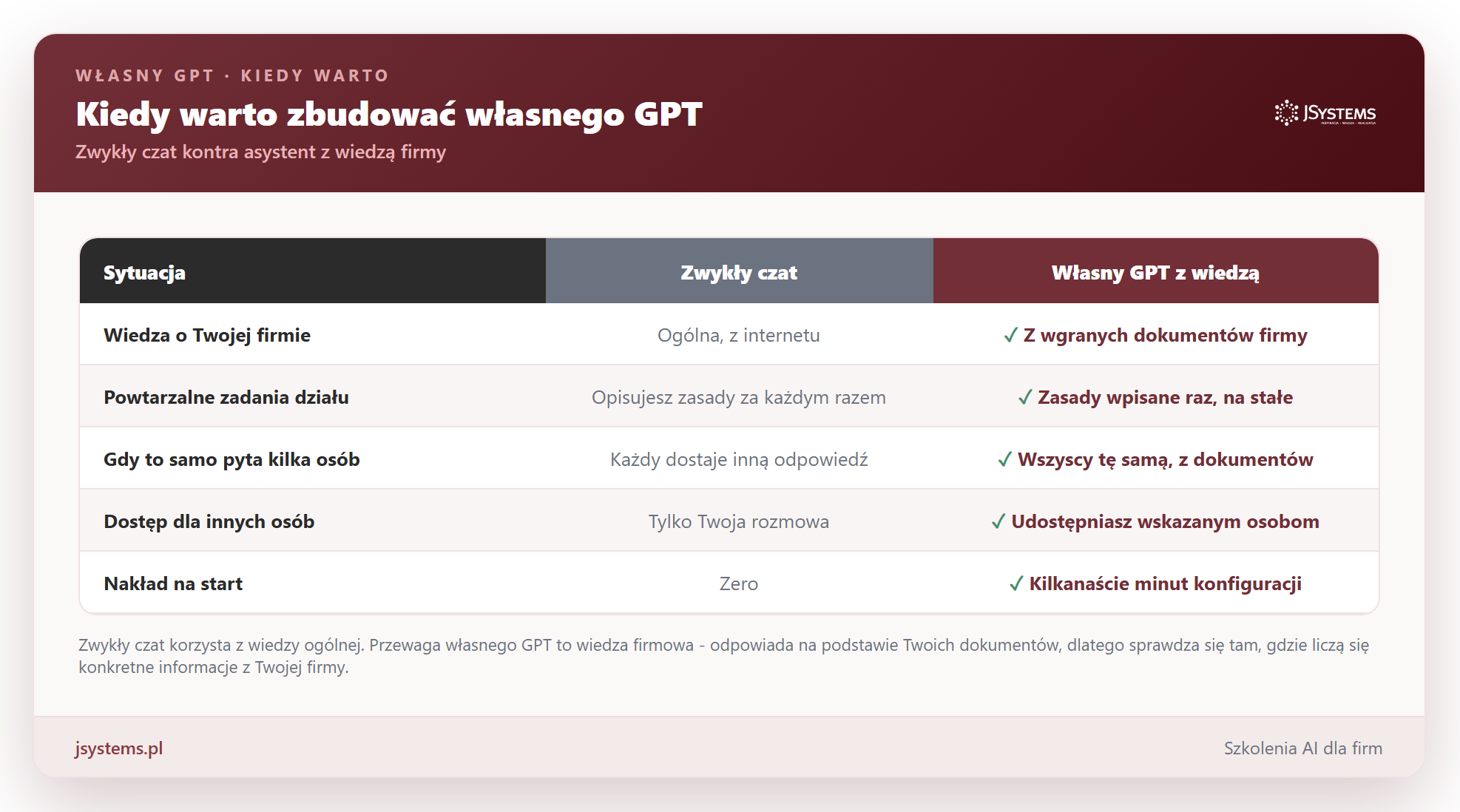Image resolution: width=1460 pixels, height=812 pixels.
Task: Click the 'Ogólna, z internetu' cell
Action: (739, 335)
